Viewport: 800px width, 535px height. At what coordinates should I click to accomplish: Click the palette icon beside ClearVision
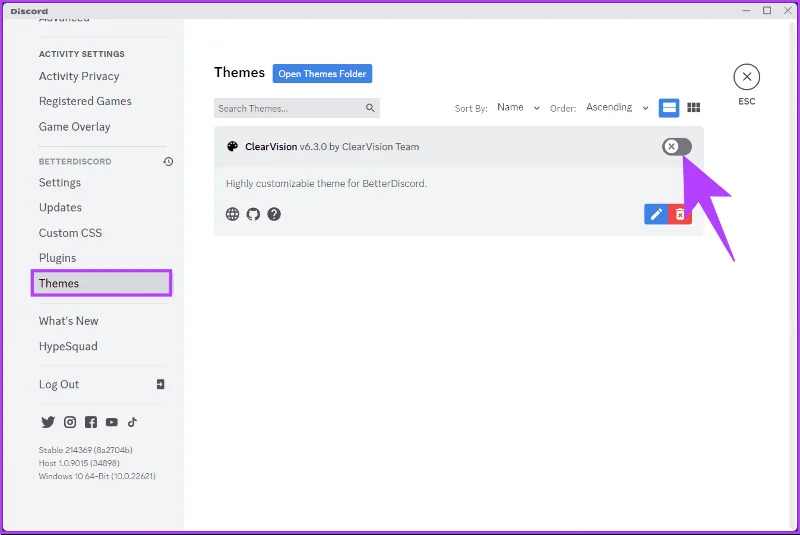[x=232, y=147]
